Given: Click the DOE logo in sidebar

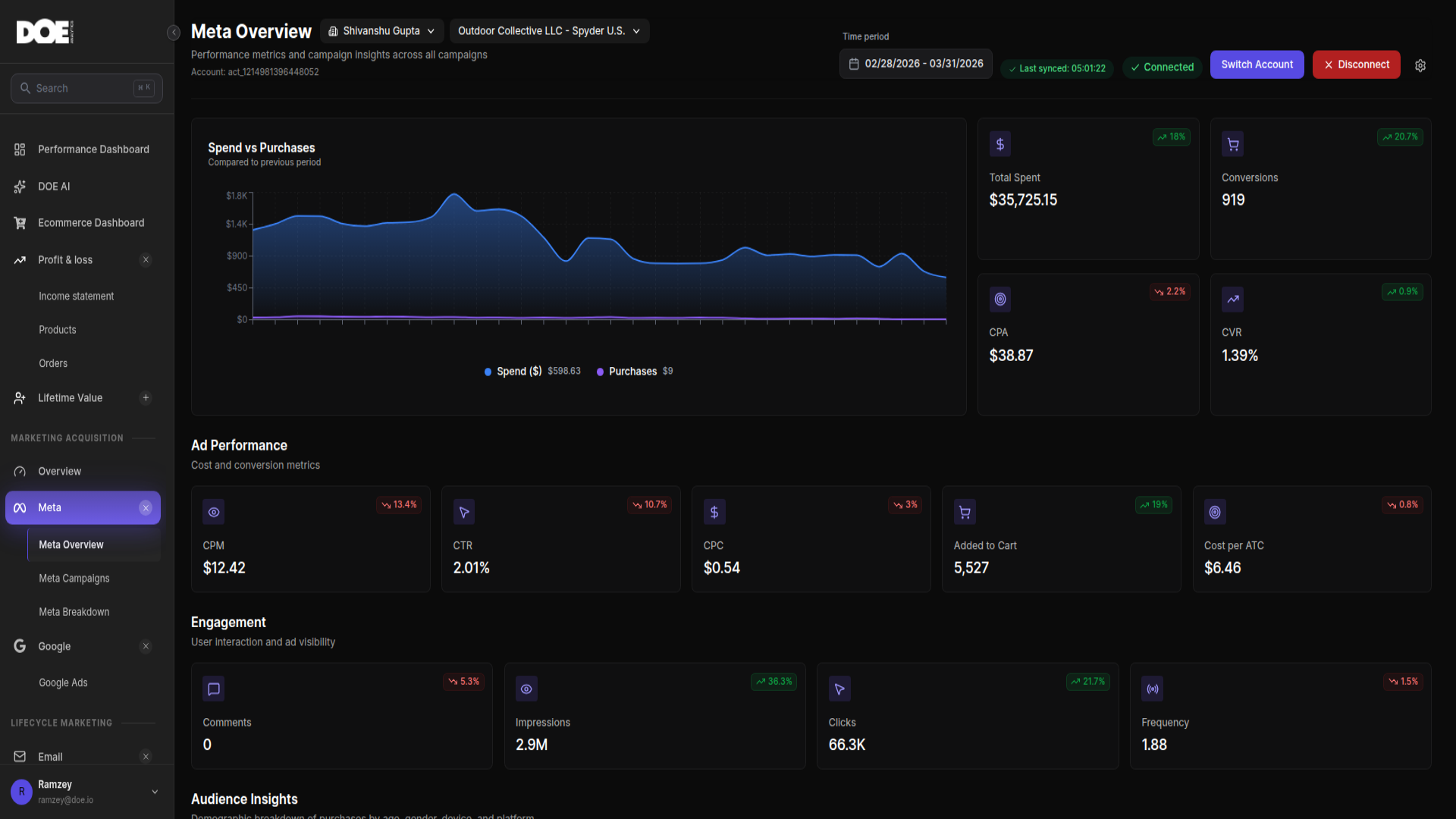Looking at the screenshot, I should pos(45,32).
